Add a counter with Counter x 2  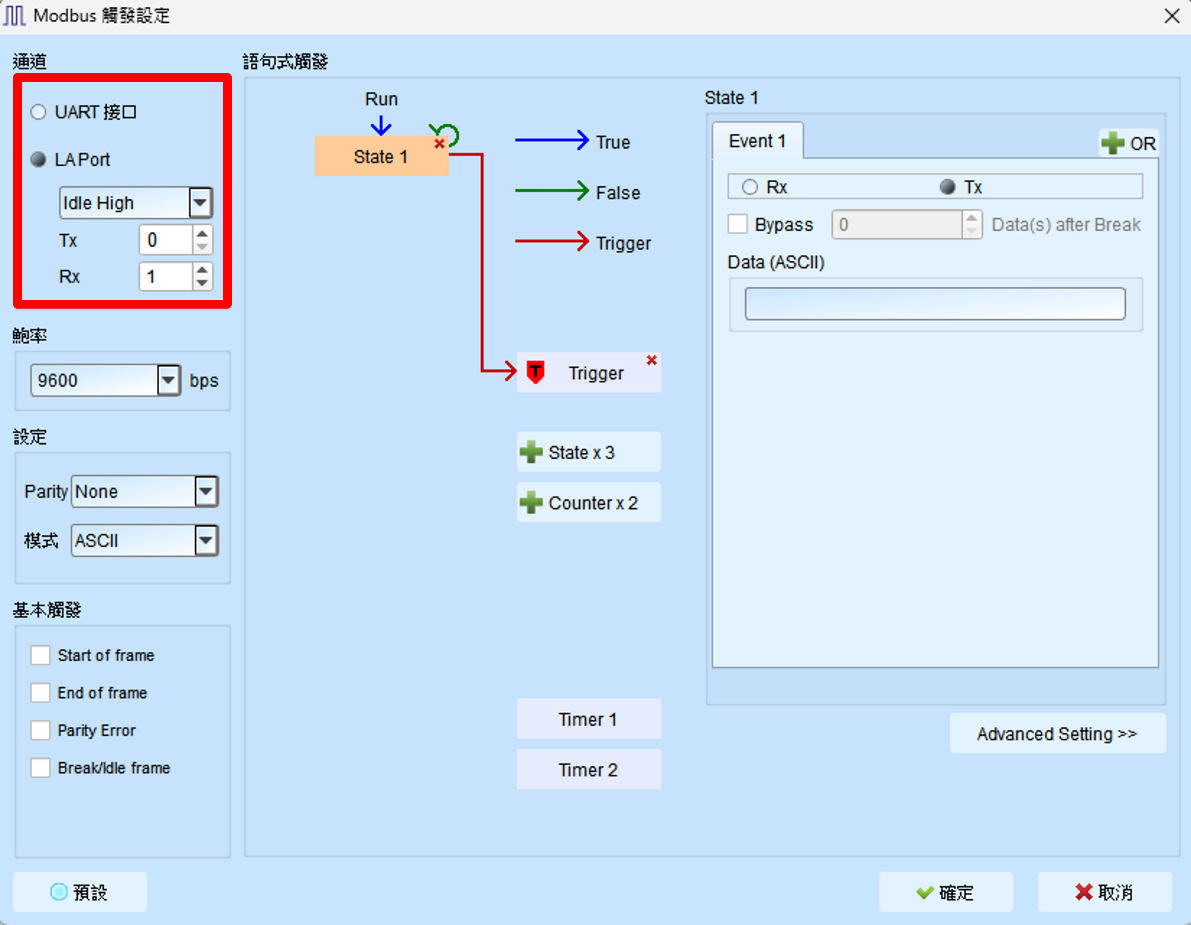[x=589, y=503]
